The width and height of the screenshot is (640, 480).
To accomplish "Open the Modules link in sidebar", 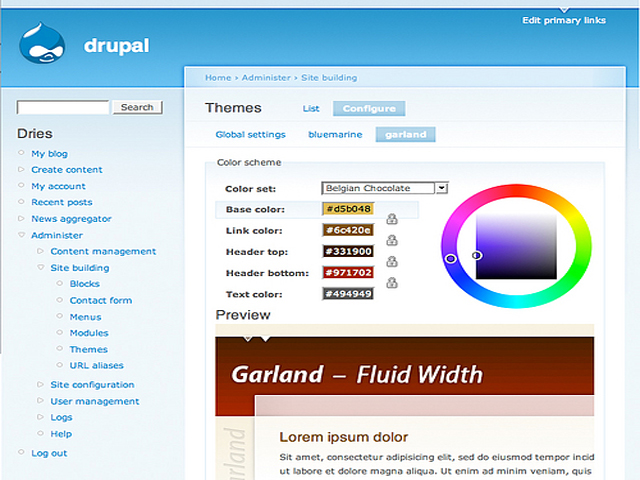I will click(89, 333).
